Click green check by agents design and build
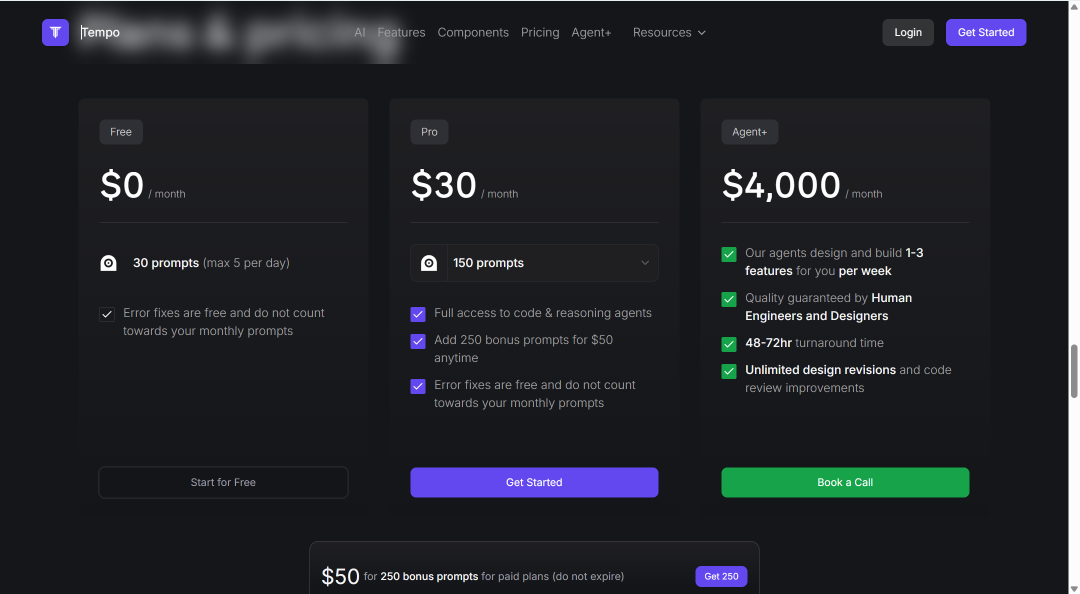1080x594 pixels. click(729, 254)
